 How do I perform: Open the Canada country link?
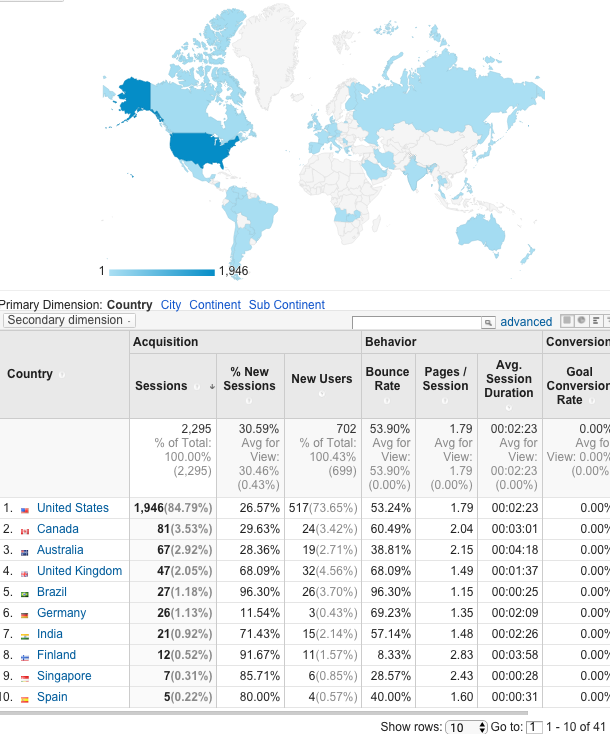click(x=58, y=529)
